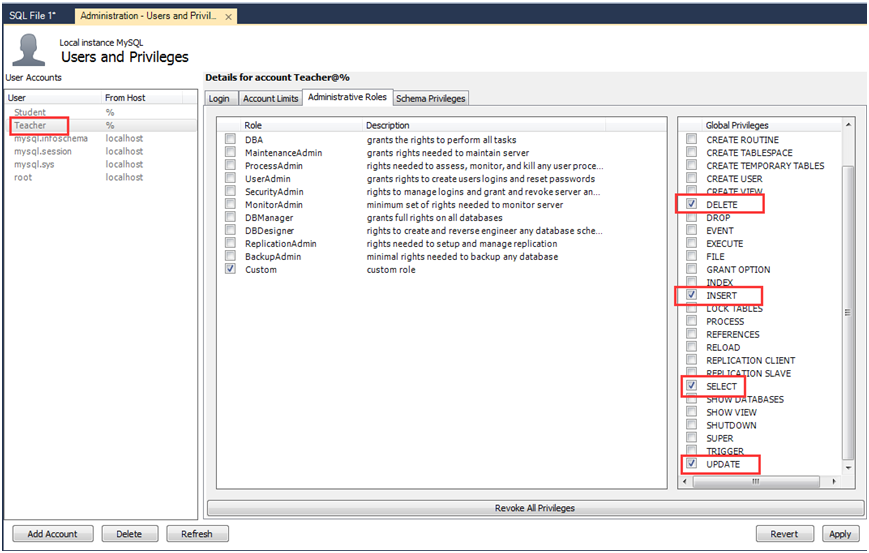
Task: Switch to the SQL File 1 tab
Action: click(x=33, y=16)
